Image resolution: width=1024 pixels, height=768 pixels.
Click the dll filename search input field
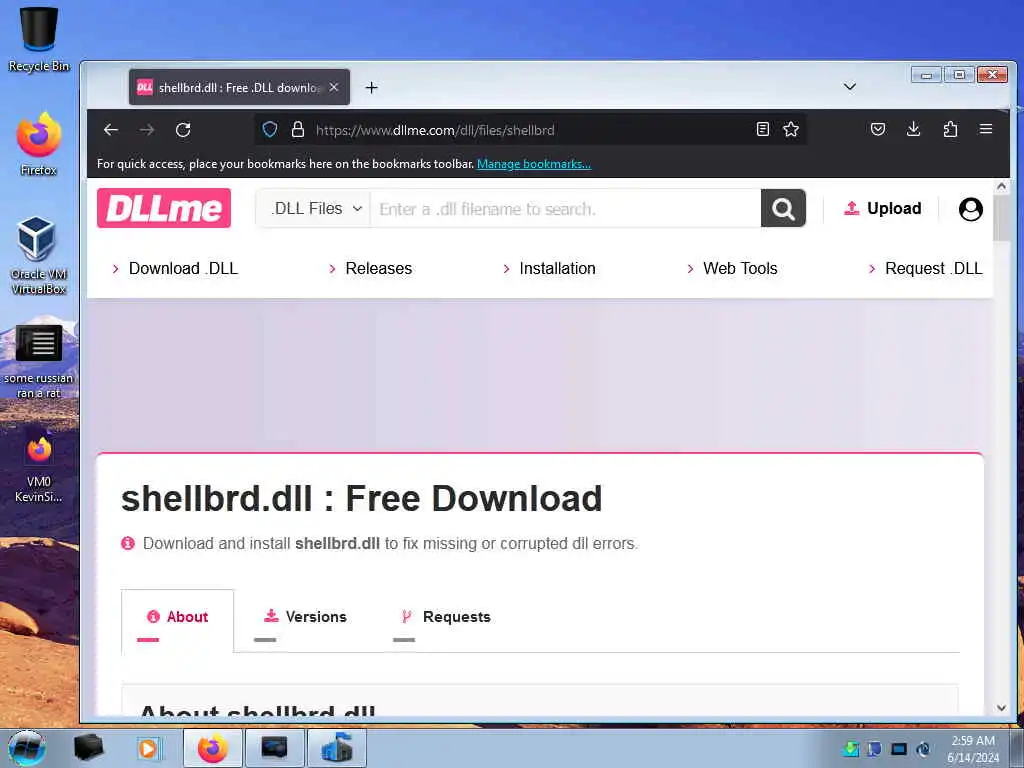coord(566,208)
